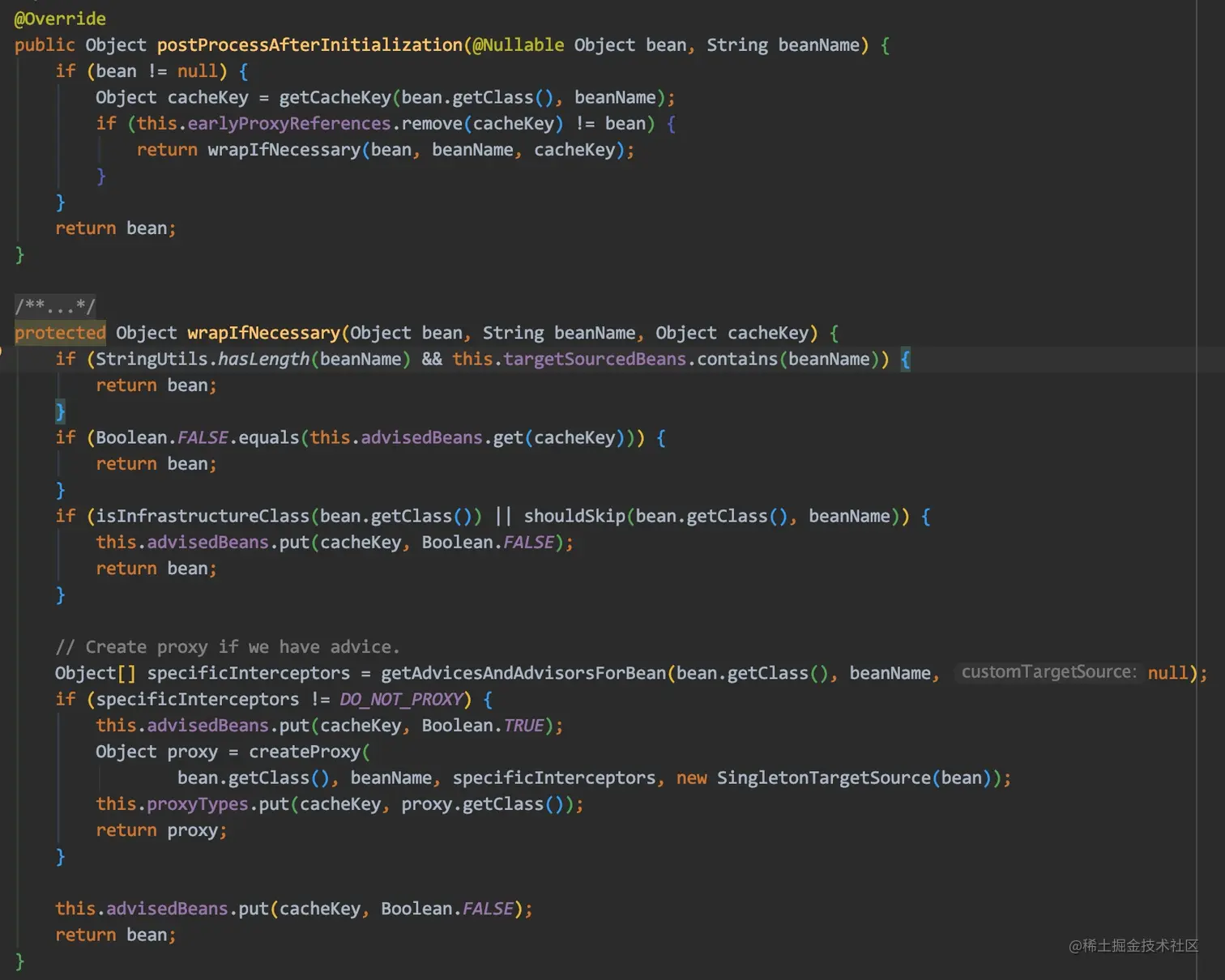Click the getCacheKey method call

click(x=335, y=96)
